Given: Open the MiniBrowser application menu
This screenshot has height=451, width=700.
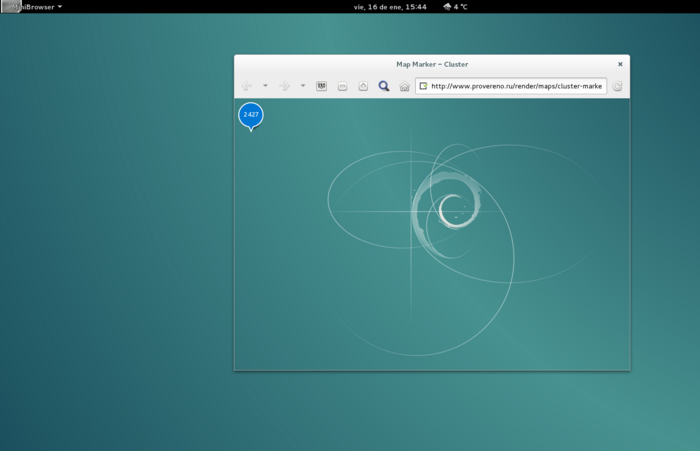Looking at the screenshot, I should [x=36, y=6].
